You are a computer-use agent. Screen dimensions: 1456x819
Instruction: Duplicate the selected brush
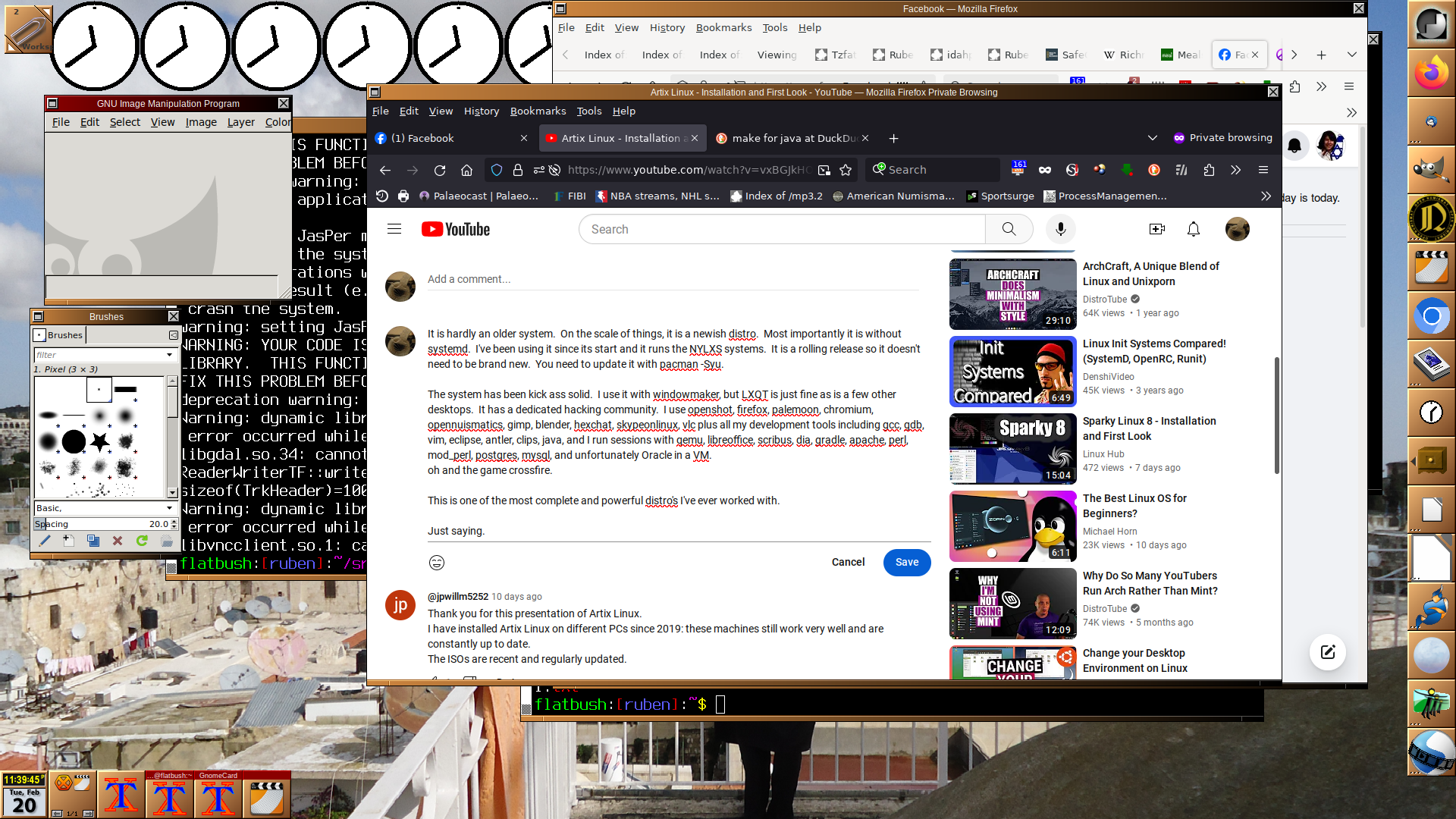93,541
